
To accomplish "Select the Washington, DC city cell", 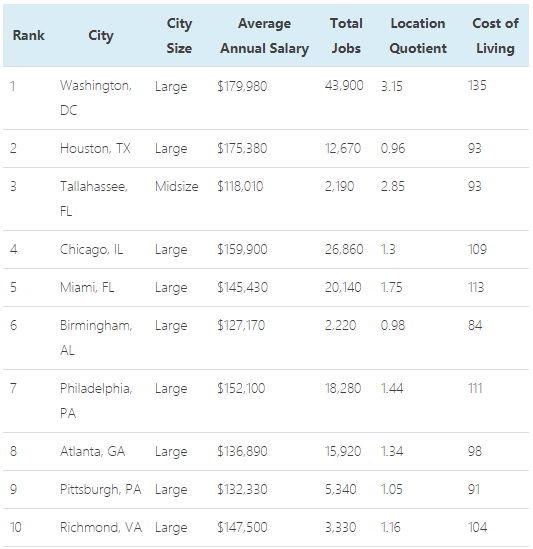I will click(x=96, y=98).
